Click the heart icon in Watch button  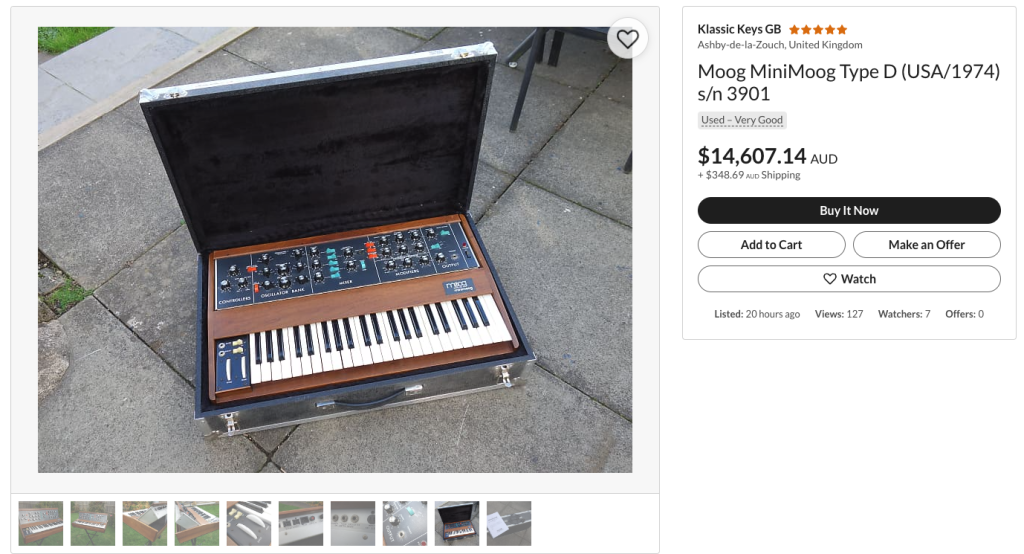point(829,279)
